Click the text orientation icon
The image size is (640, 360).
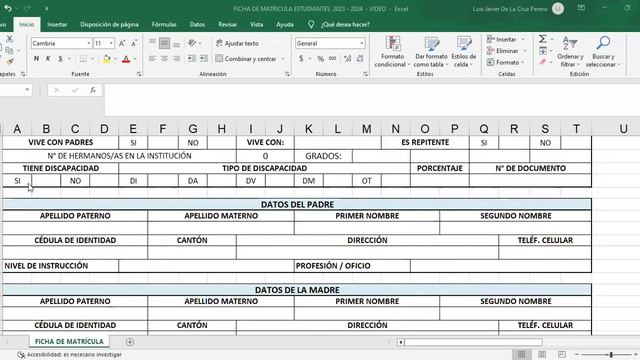[192, 43]
